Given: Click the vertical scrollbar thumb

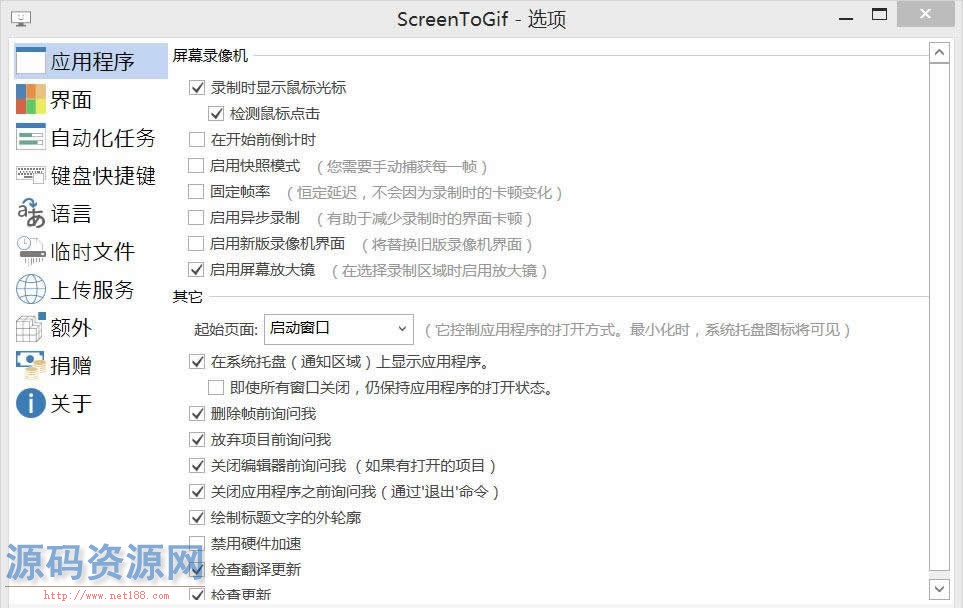Looking at the screenshot, I should pos(939,316).
